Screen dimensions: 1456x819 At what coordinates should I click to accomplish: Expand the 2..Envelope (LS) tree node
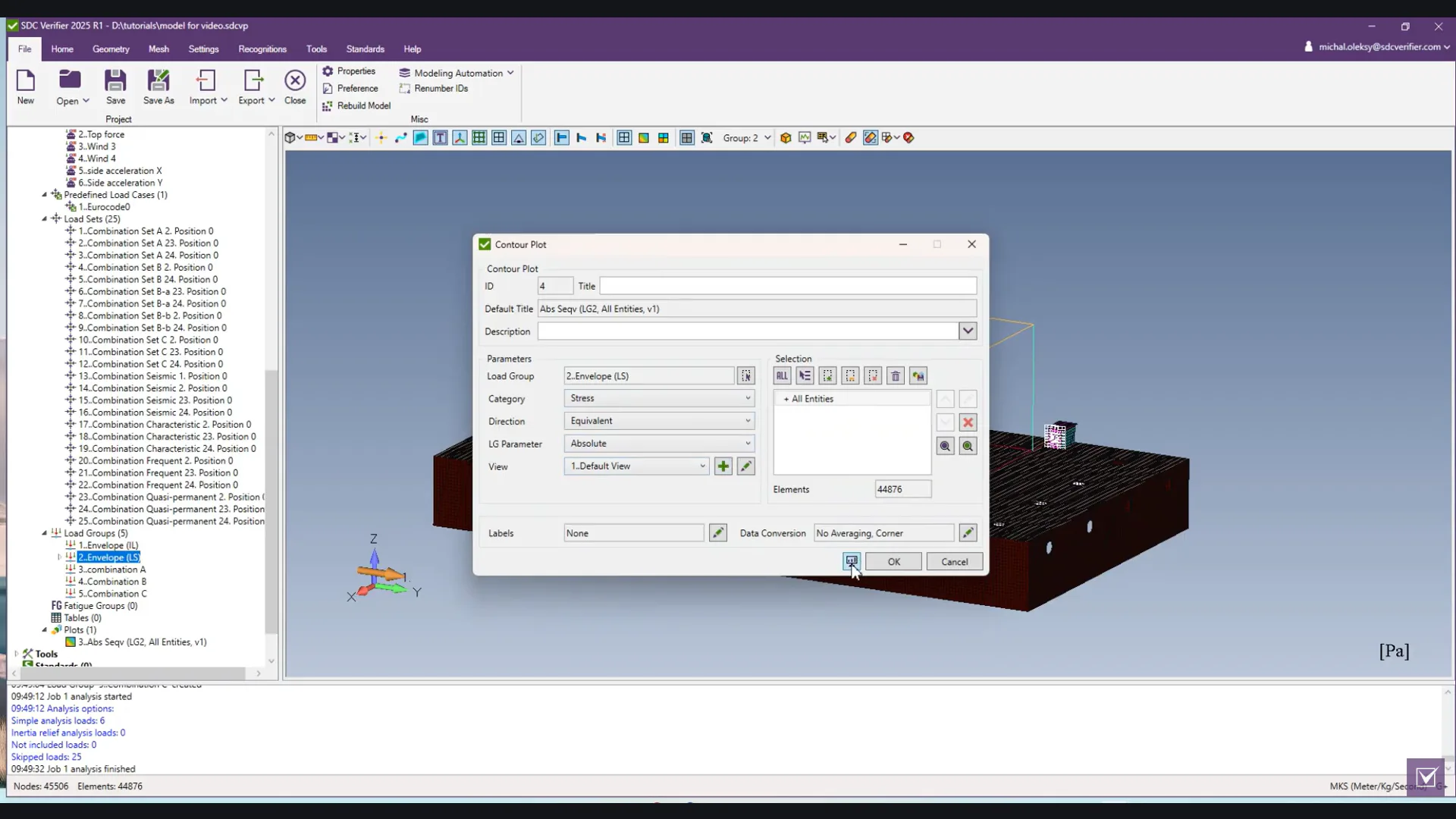60,557
